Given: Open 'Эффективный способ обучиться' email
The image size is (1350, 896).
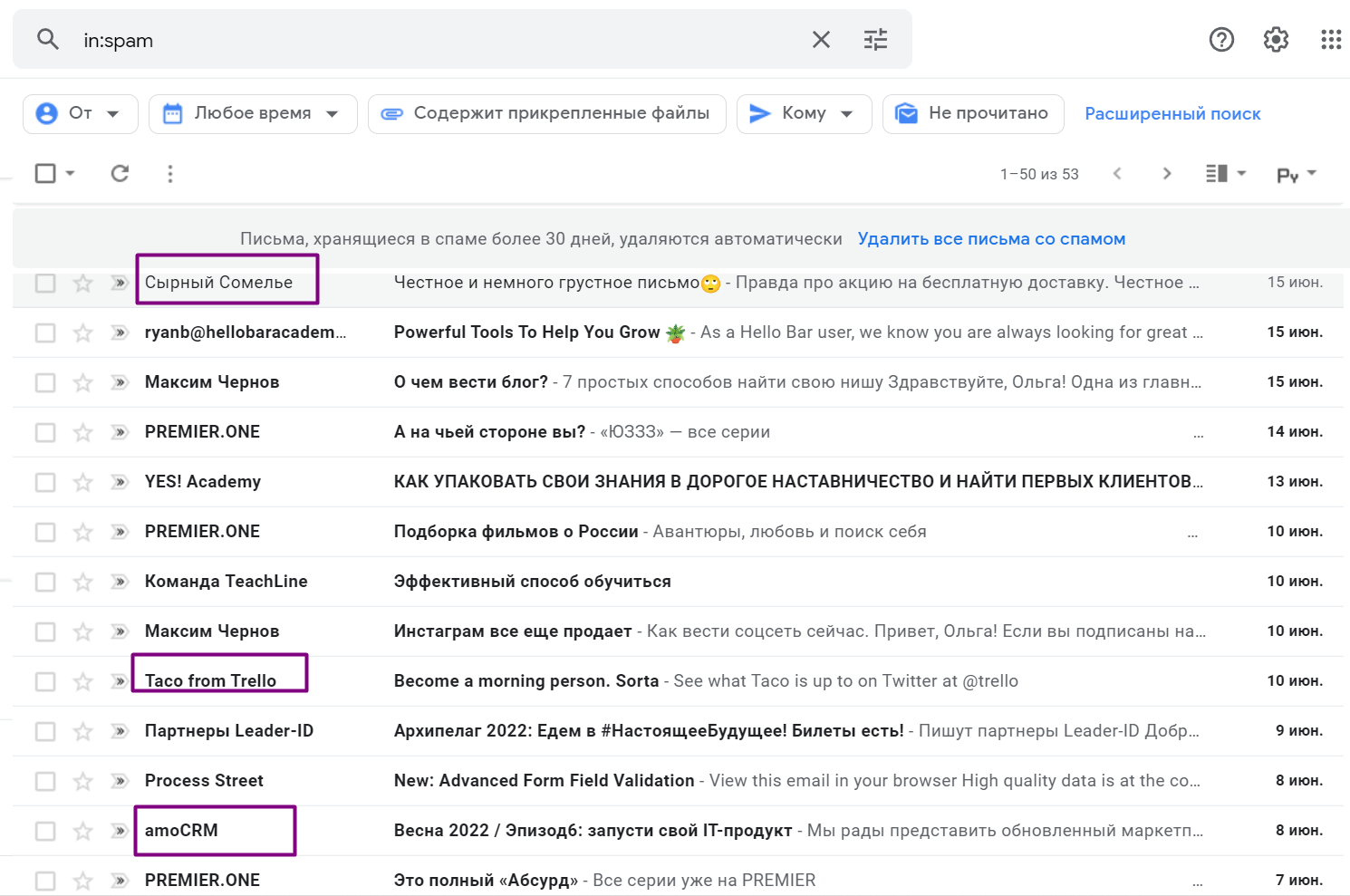Looking at the screenshot, I should [x=532, y=582].
